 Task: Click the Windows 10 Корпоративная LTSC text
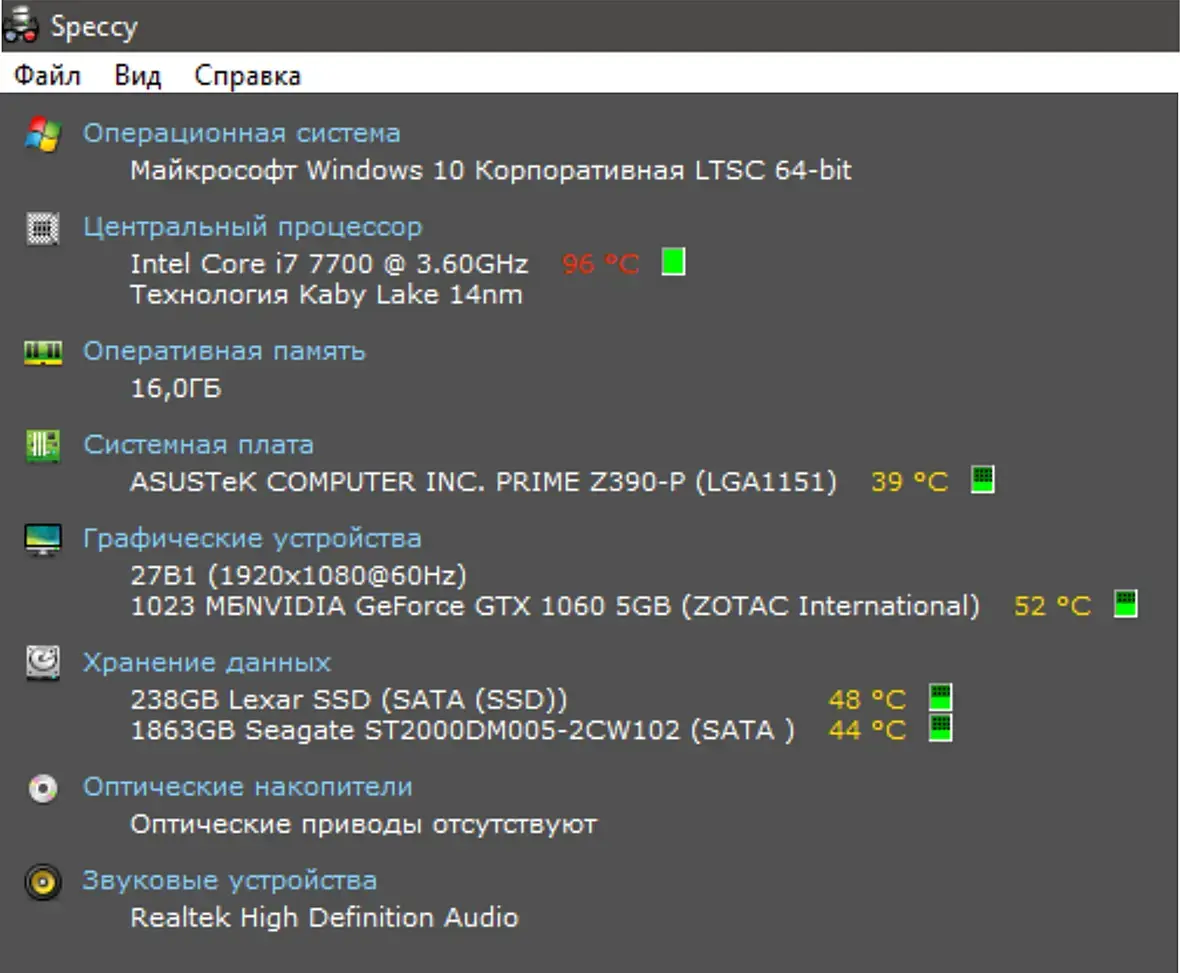coord(491,170)
